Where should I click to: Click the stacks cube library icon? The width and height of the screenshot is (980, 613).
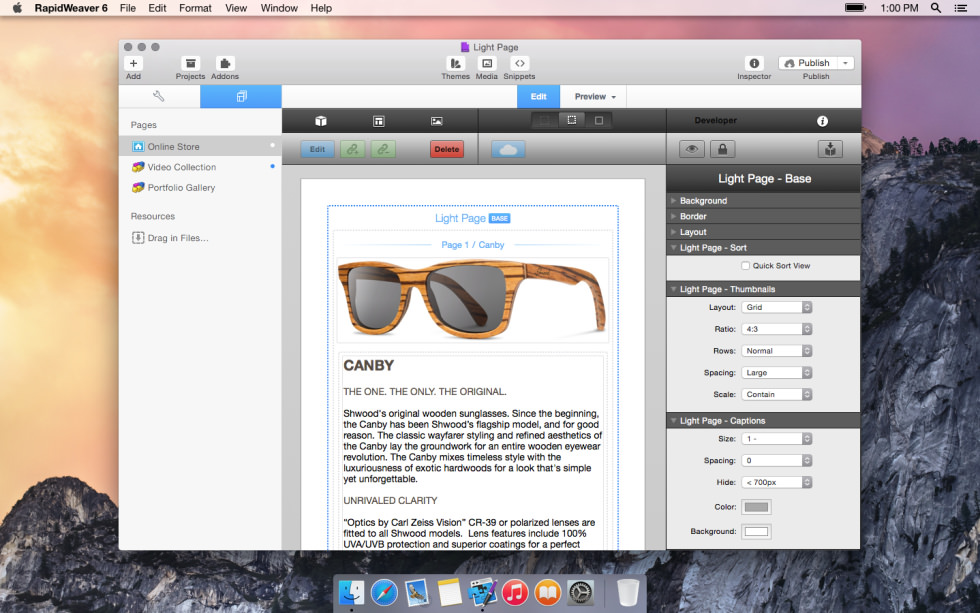321,121
